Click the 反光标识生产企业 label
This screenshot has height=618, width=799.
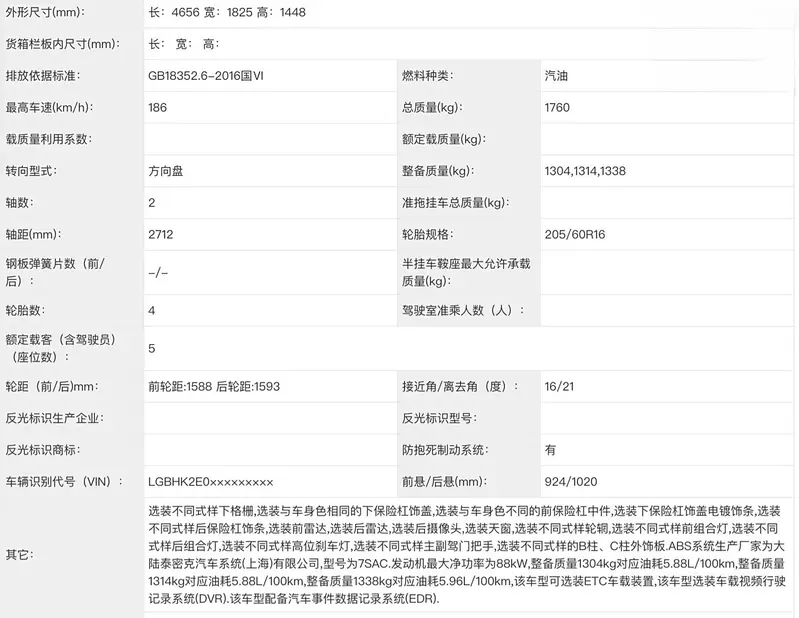click(55, 418)
